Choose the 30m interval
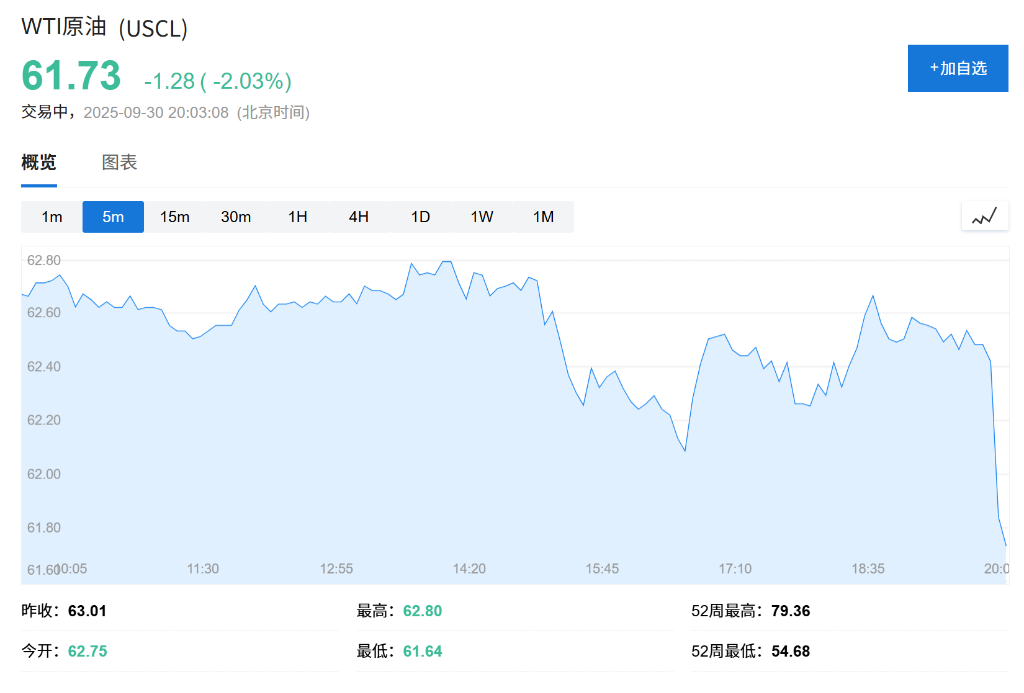 coord(236,217)
